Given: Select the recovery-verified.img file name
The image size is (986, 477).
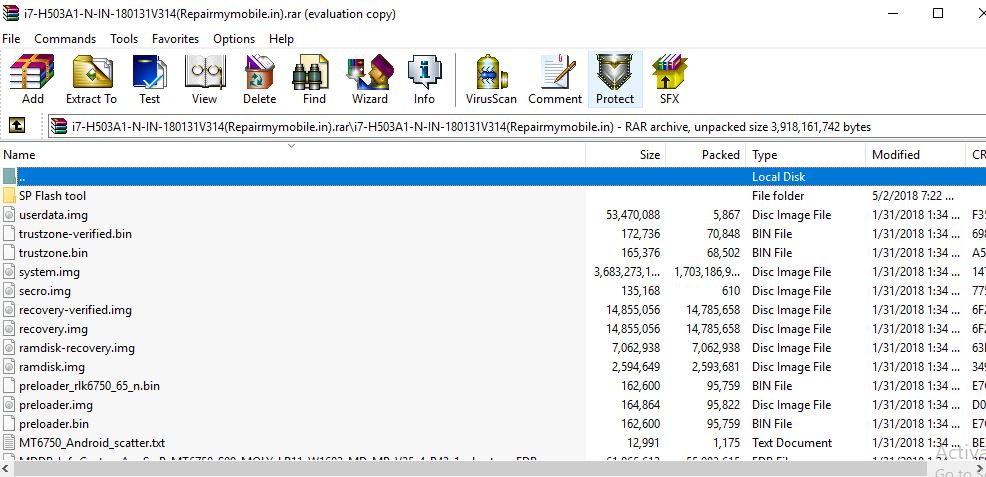Looking at the screenshot, I should click(x=75, y=310).
